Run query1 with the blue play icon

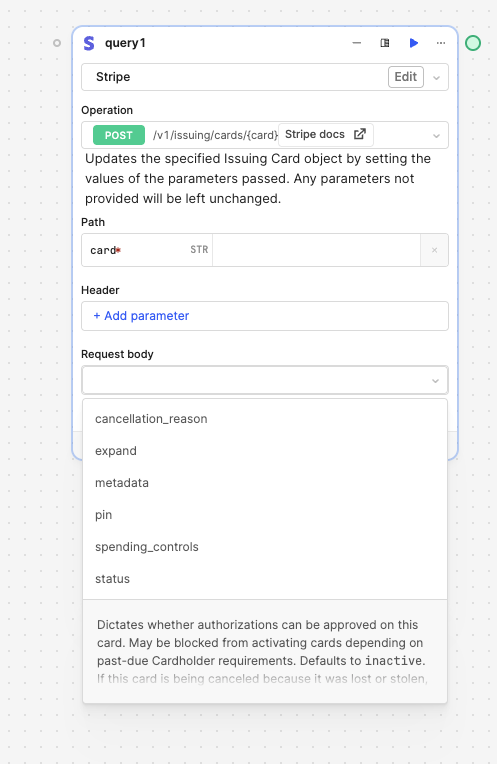pyautogui.click(x=414, y=43)
